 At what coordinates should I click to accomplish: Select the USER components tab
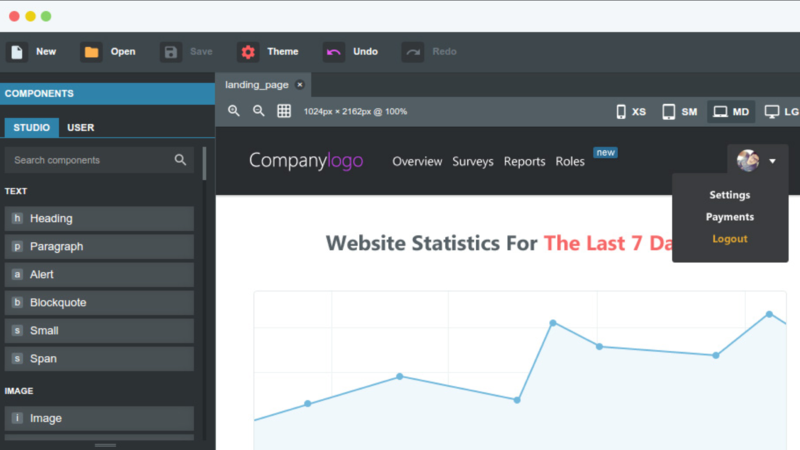(81, 128)
